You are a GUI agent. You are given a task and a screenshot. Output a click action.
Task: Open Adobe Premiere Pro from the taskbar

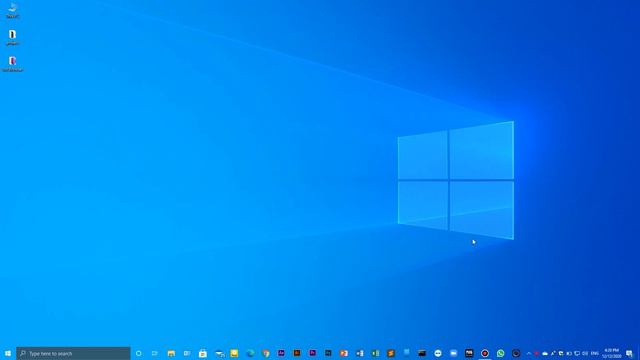313,353
